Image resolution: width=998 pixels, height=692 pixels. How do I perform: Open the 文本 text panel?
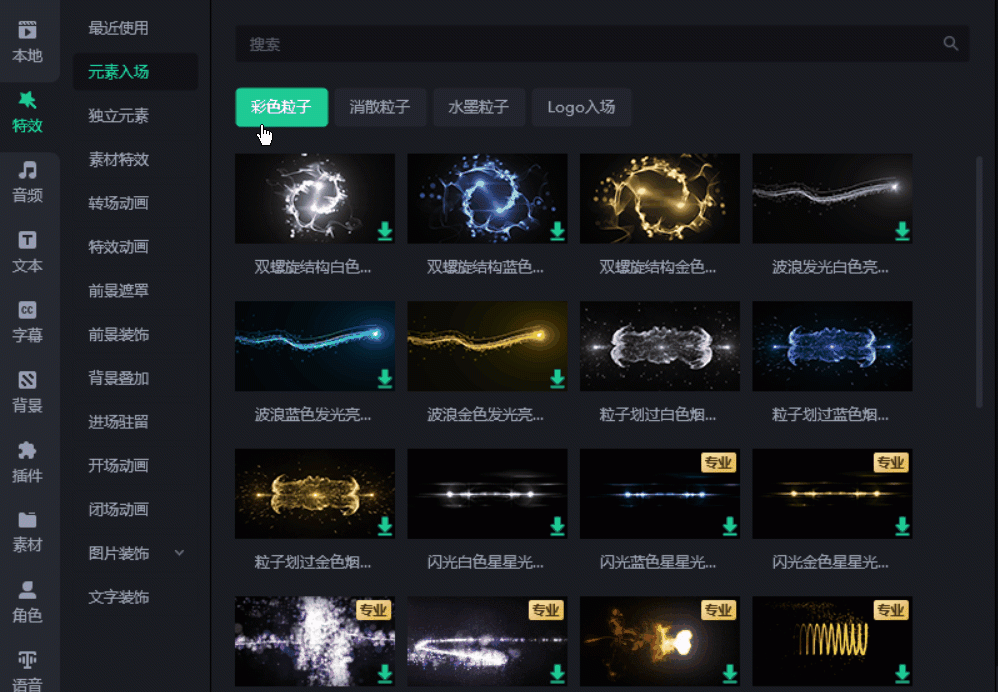click(x=27, y=251)
